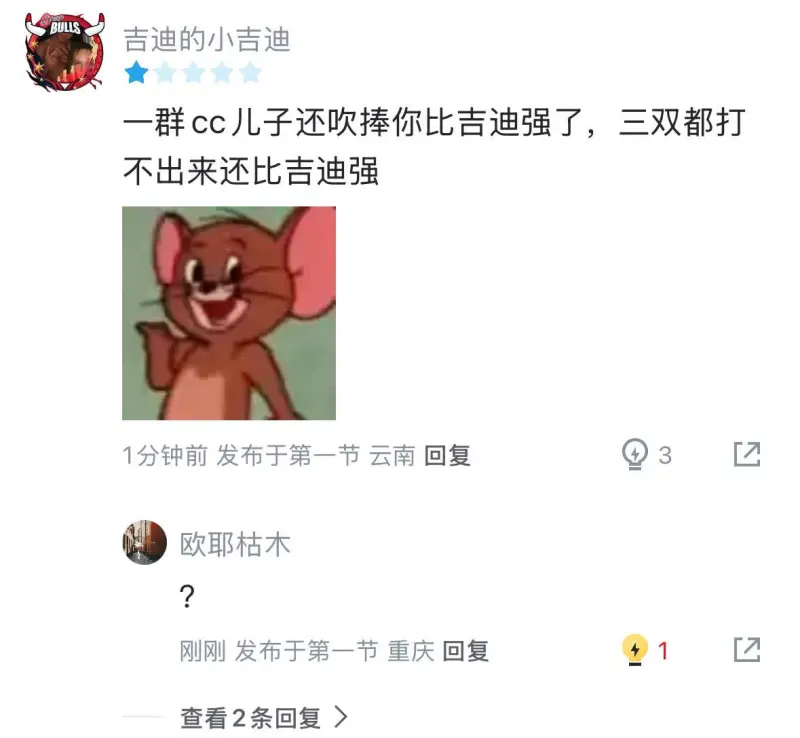Screen dimensions: 800x738
Task: Light up the yellow bulb icon with 1
Action: [x=635, y=650]
